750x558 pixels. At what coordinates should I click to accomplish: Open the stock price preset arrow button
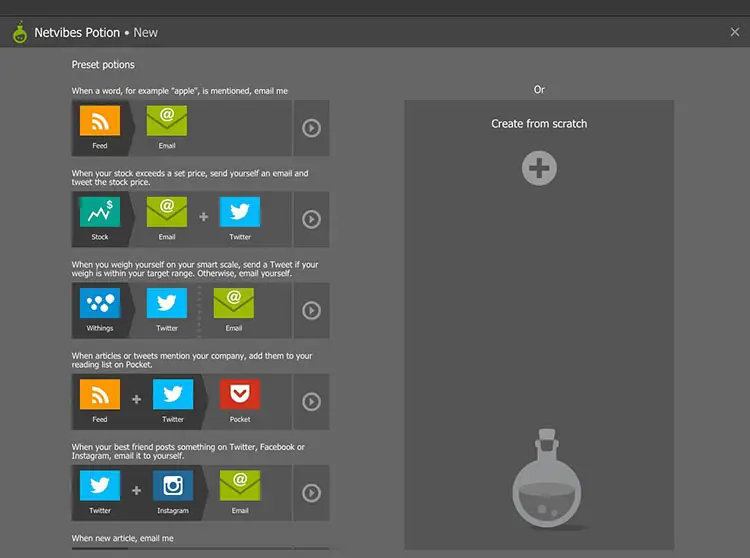click(311, 219)
